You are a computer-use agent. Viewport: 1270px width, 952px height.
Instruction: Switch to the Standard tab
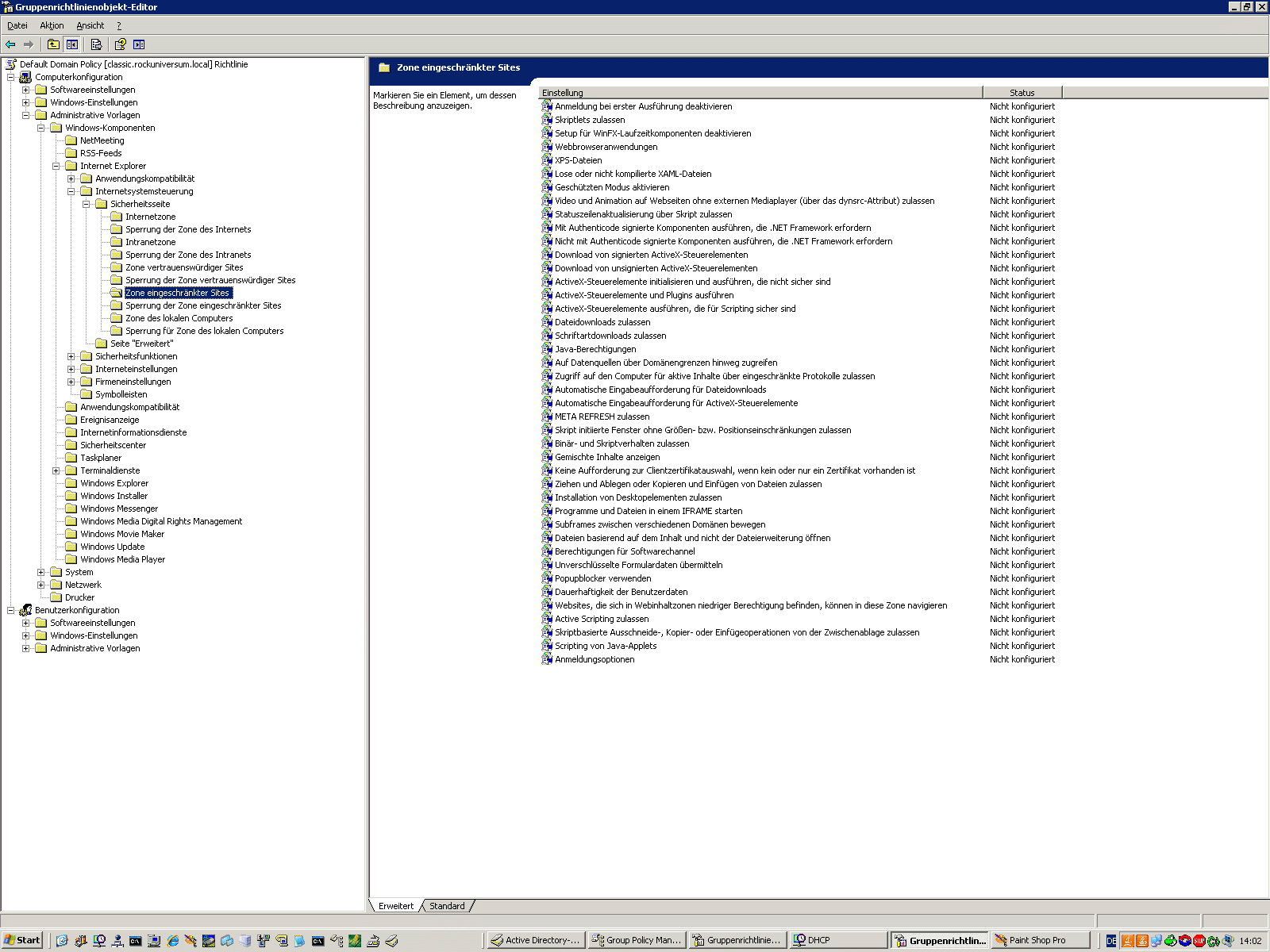447,906
